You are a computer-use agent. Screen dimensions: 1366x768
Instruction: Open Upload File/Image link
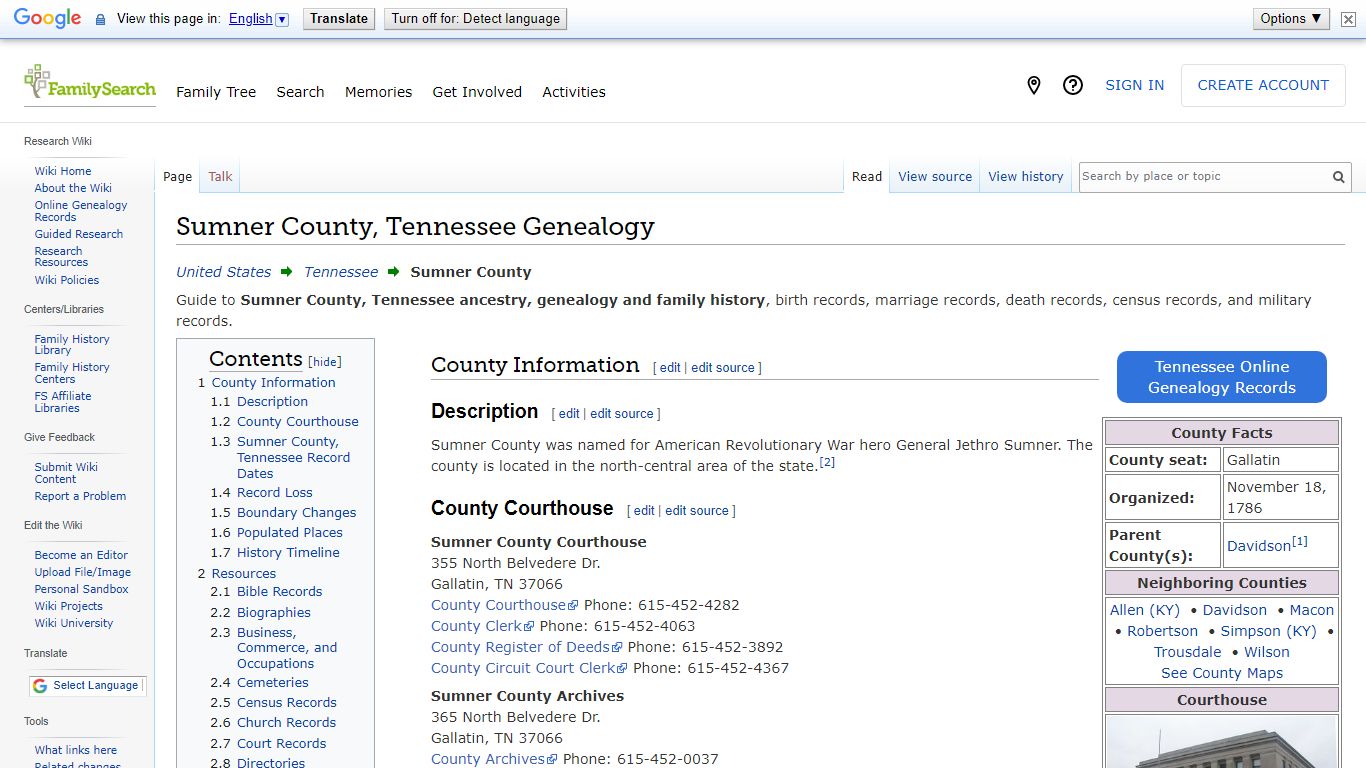coord(83,572)
